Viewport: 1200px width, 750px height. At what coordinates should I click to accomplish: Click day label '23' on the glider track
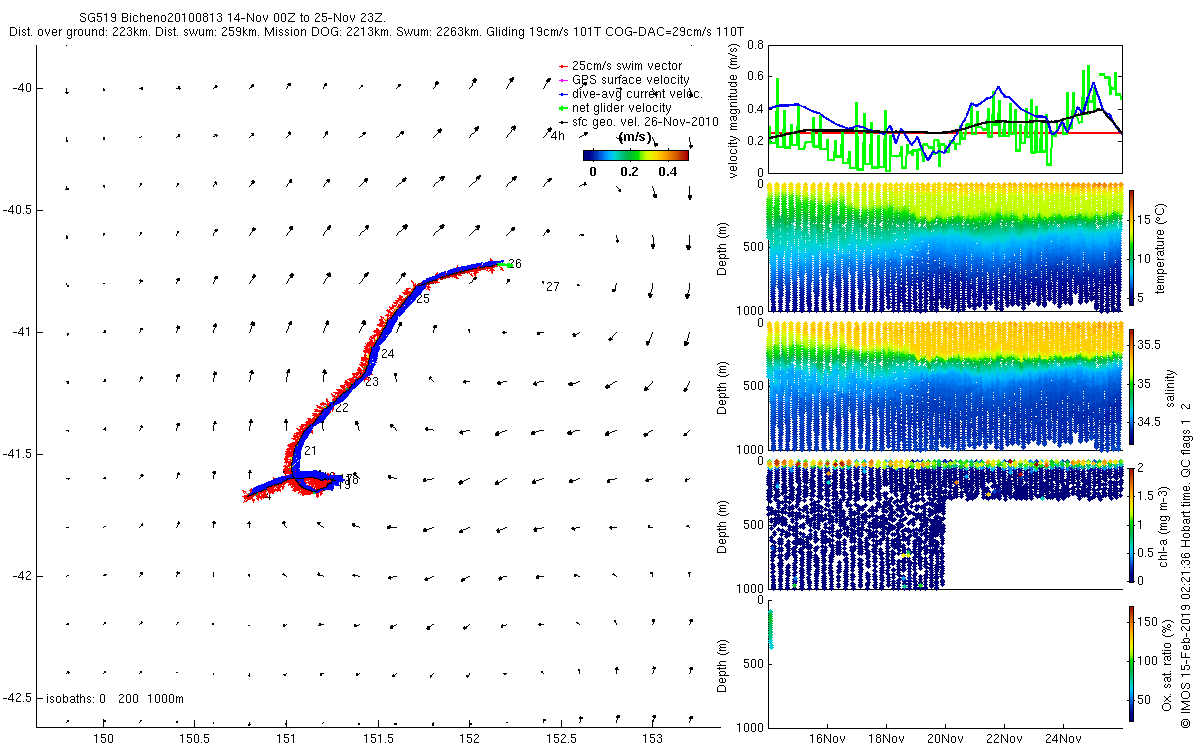(372, 382)
